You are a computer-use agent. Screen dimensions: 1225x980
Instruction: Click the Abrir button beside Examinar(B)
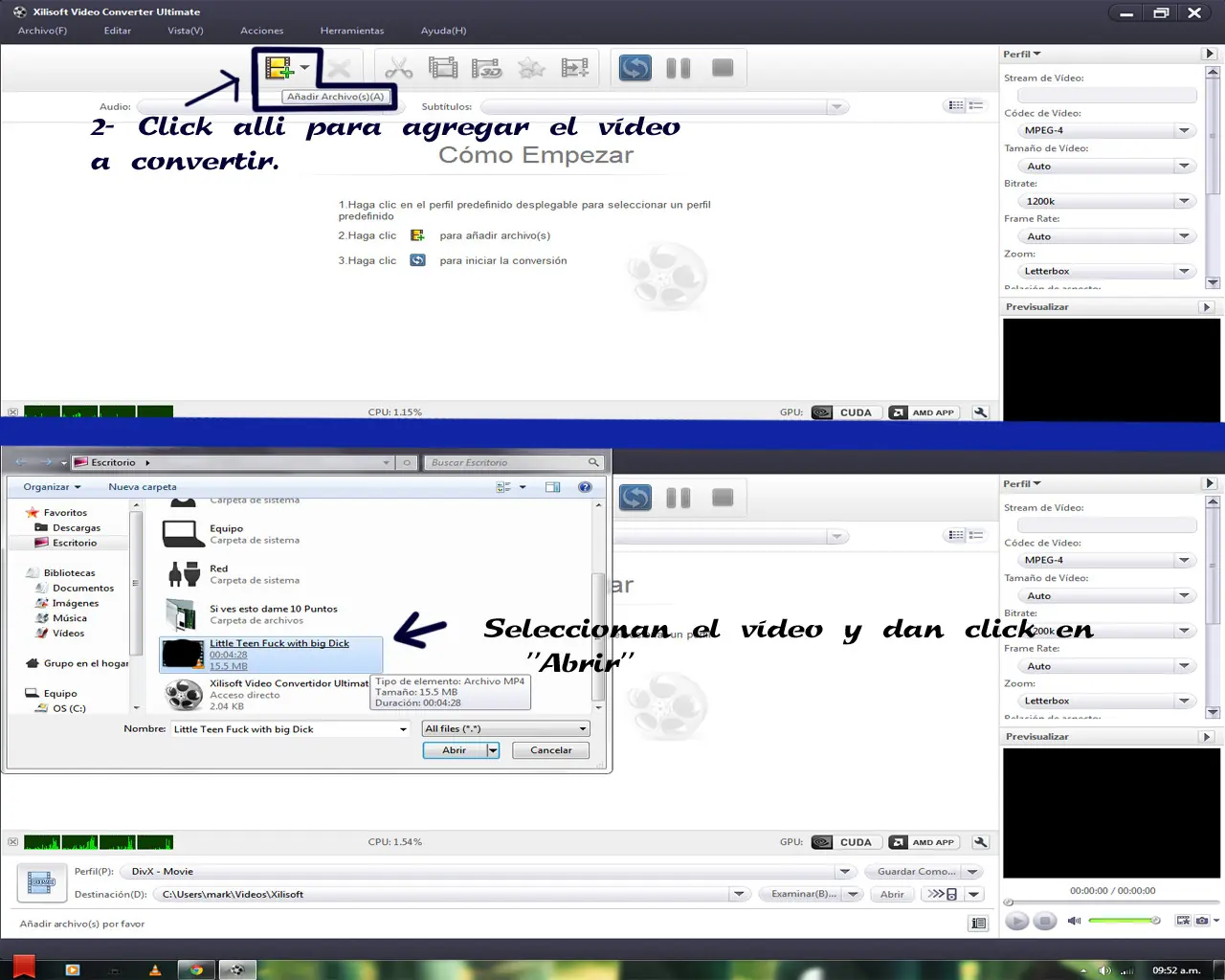click(892, 894)
